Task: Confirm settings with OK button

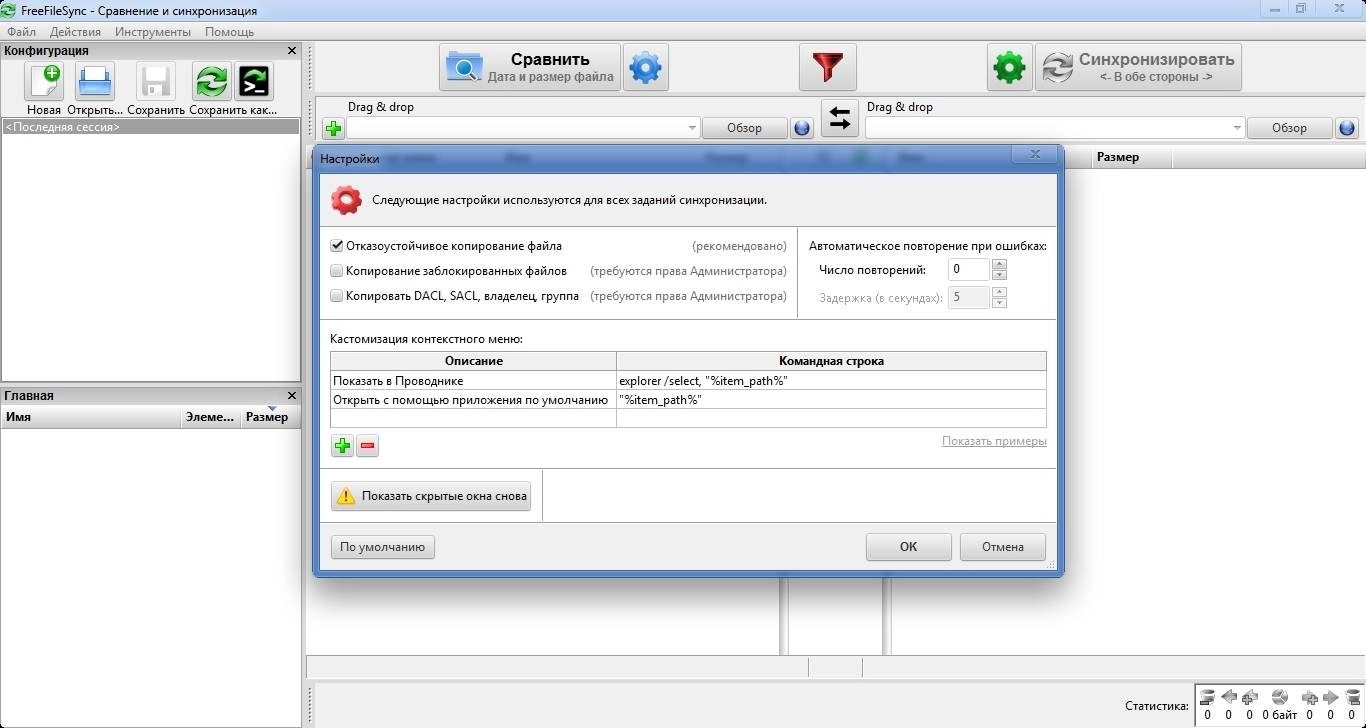Action: click(x=908, y=547)
